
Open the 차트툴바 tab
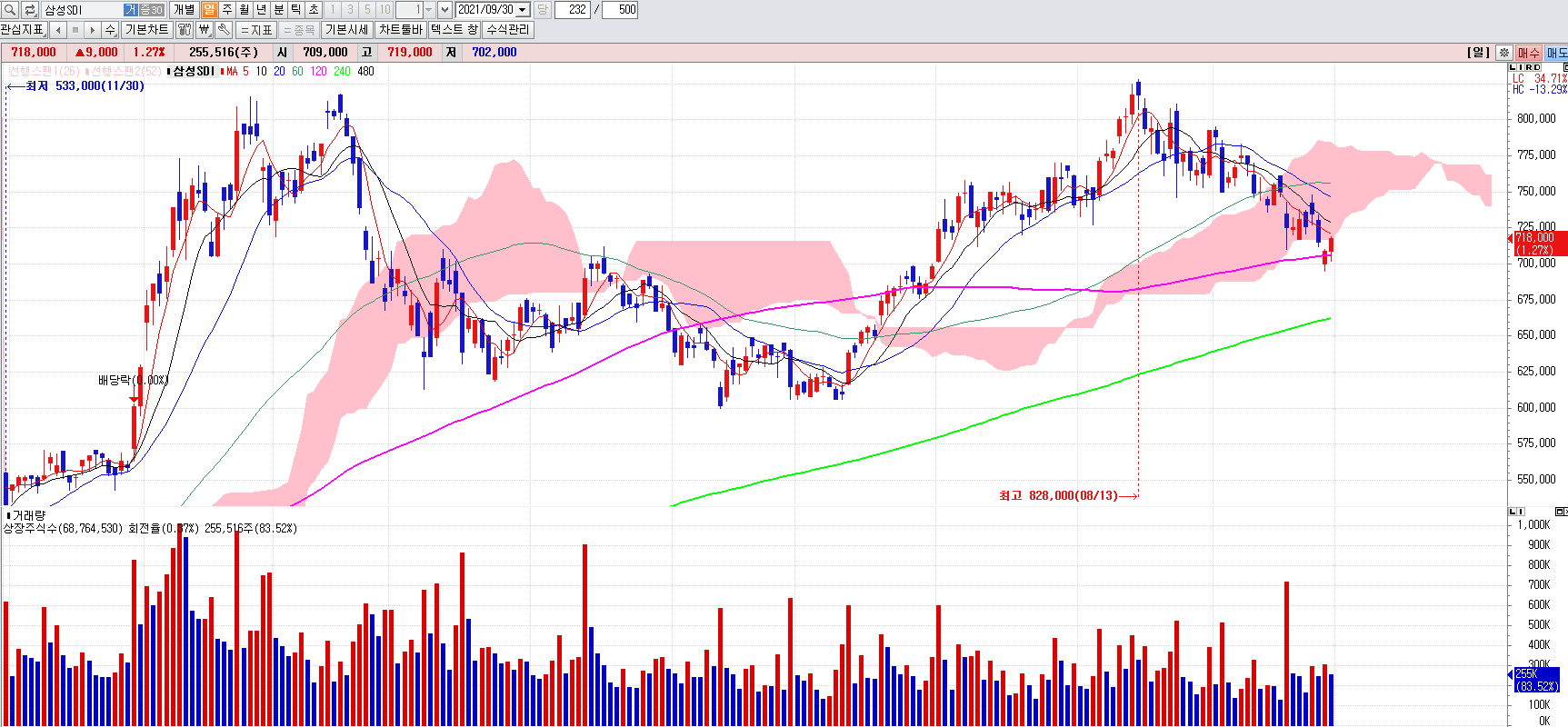pos(400,30)
